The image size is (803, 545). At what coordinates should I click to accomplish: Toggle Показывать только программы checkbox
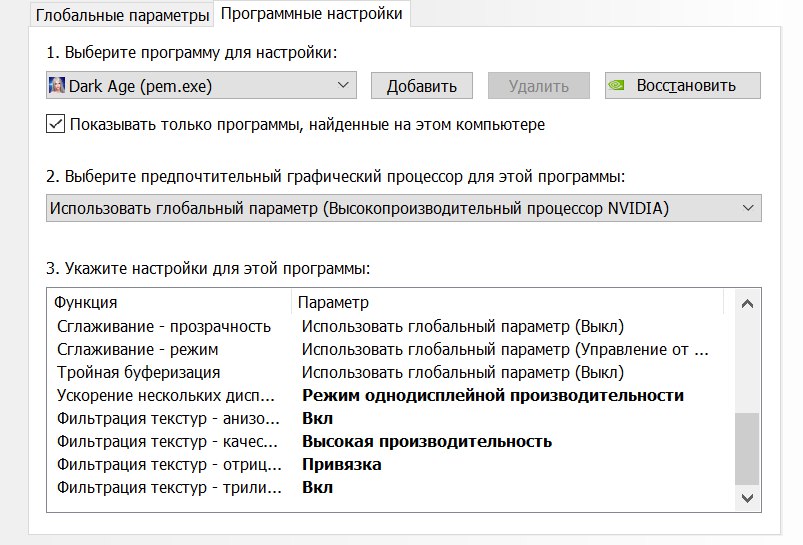[x=55, y=124]
